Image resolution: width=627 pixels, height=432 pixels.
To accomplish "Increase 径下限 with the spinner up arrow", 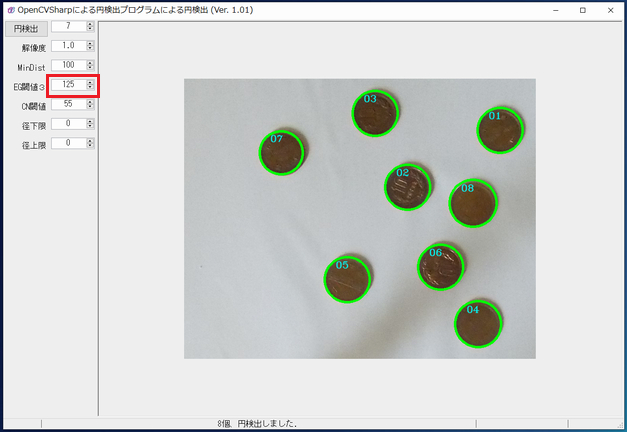I will point(90,122).
